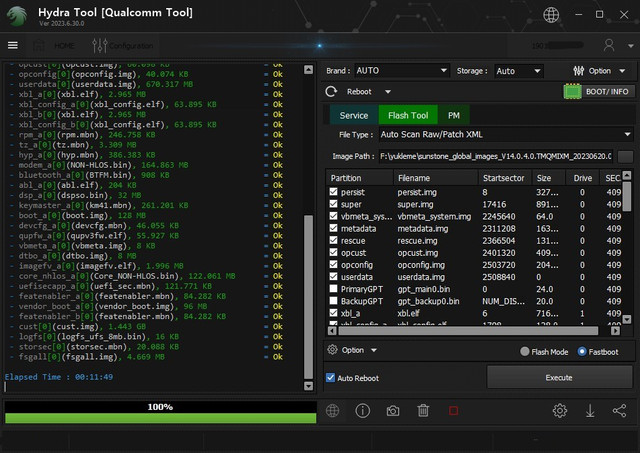Click the table horizontal scroll right arrow
Viewport: 640px width, 453px height.
[615, 331]
